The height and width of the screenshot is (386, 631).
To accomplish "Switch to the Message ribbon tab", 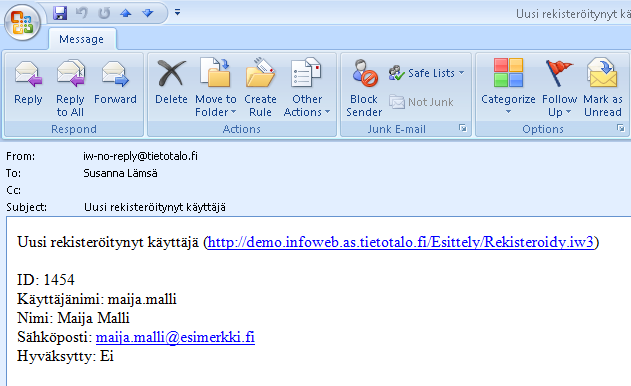I will [82, 39].
